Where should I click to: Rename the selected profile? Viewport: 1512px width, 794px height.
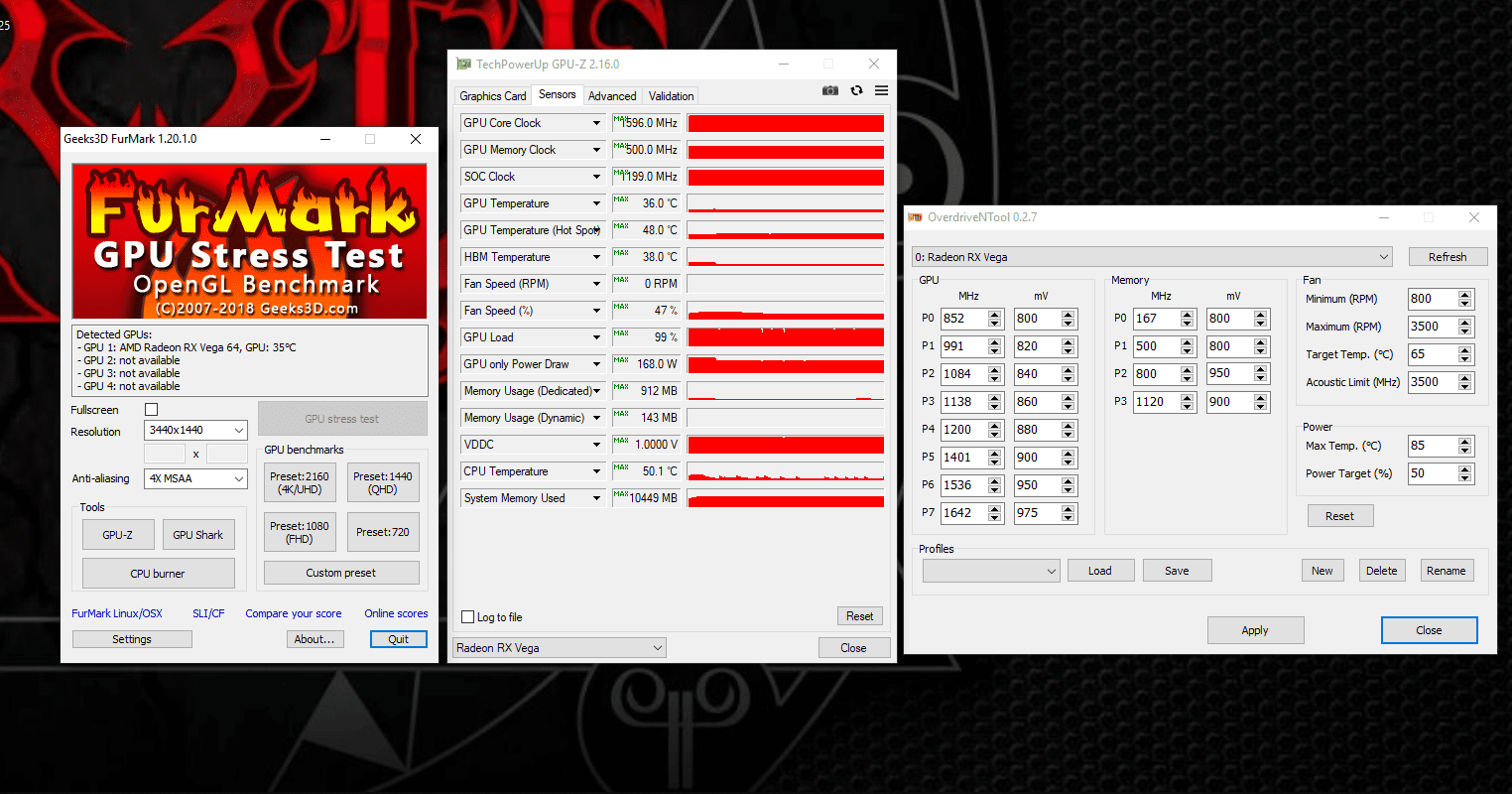click(x=1446, y=571)
